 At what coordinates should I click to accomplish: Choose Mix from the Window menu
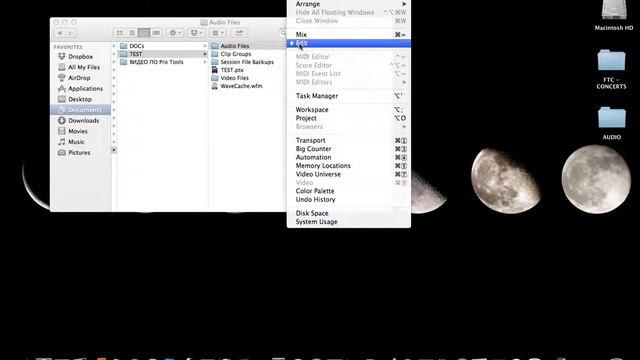(x=349, y=35)
